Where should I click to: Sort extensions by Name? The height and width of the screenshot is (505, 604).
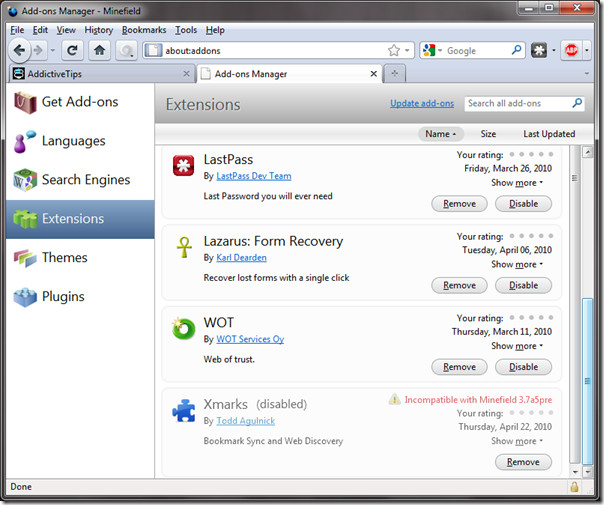click(x=441, y=134)
